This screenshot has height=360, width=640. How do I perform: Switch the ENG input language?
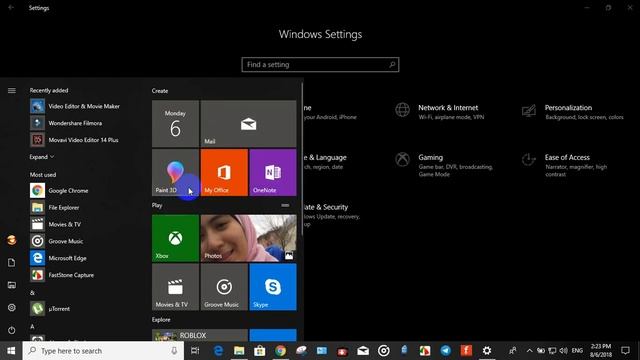(x=577, y=351)
